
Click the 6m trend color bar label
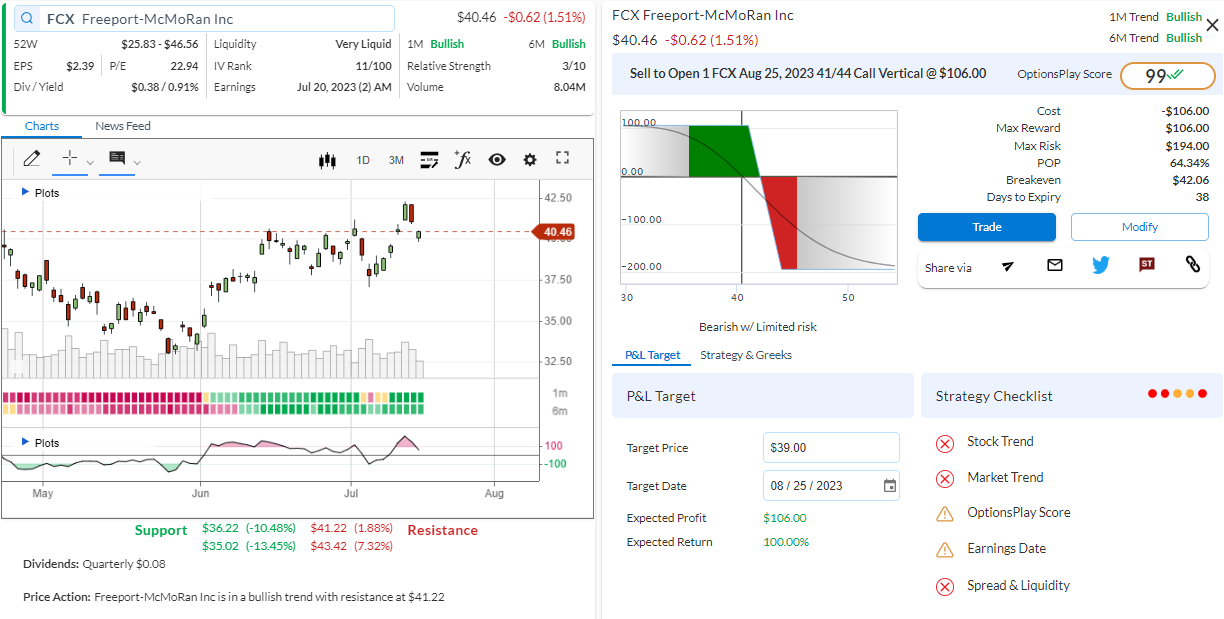560,411
